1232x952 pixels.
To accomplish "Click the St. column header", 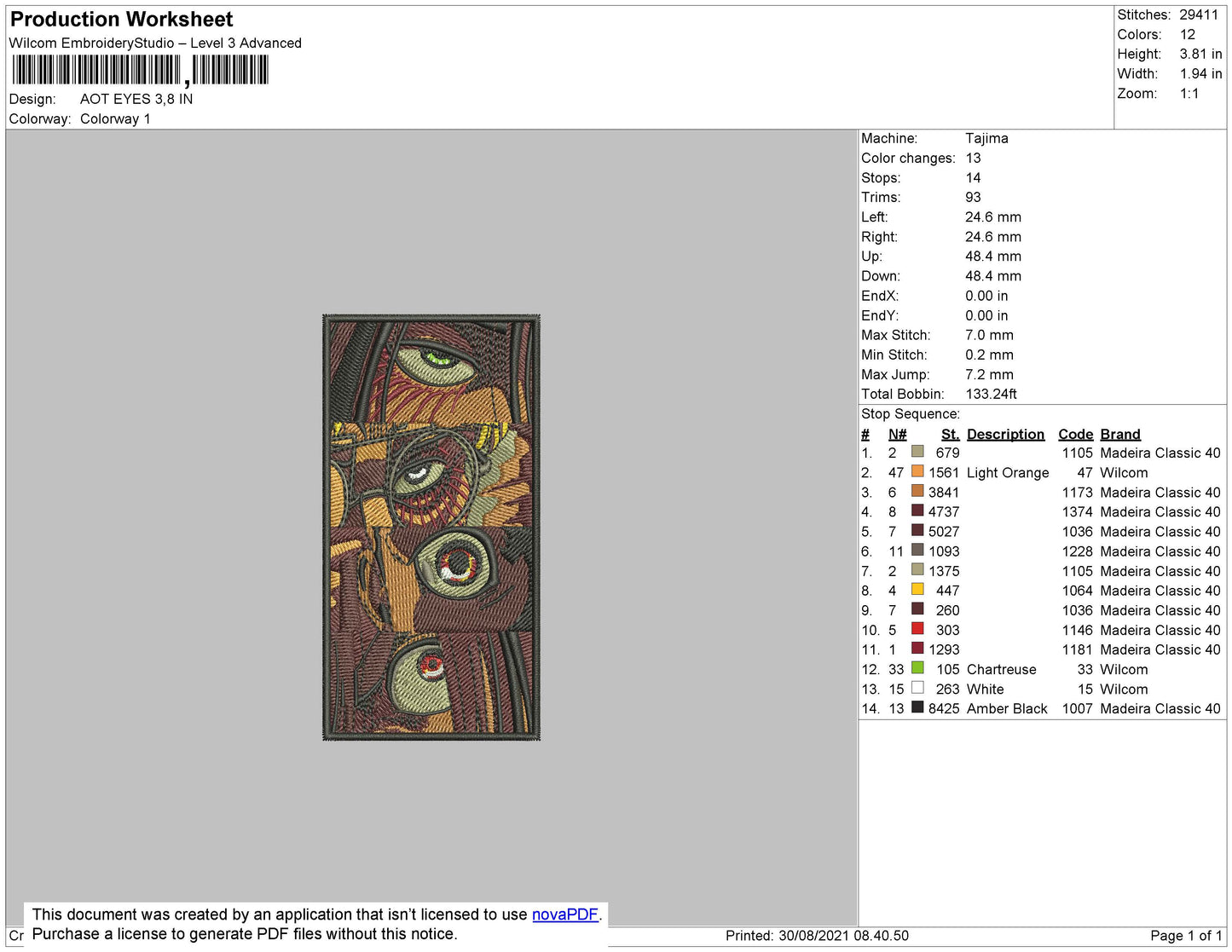I will coord(951,434).
